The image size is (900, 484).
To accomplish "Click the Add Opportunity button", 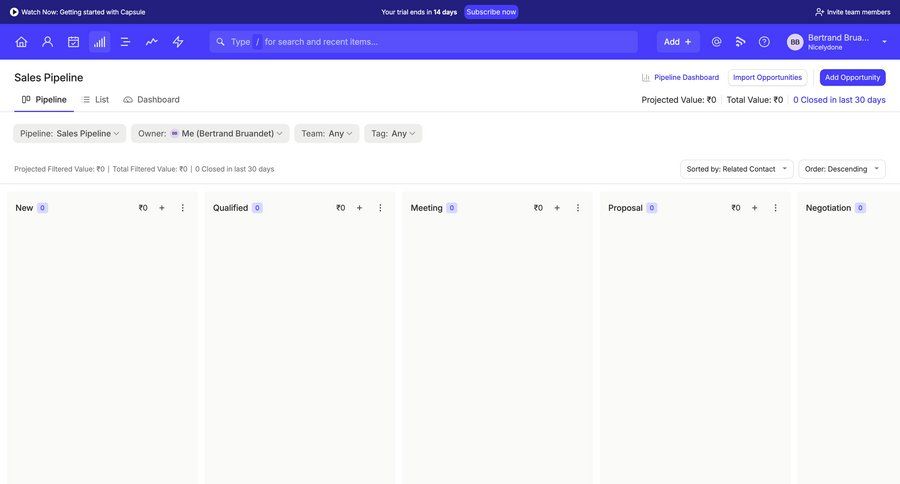I will [x=852, y=77].
